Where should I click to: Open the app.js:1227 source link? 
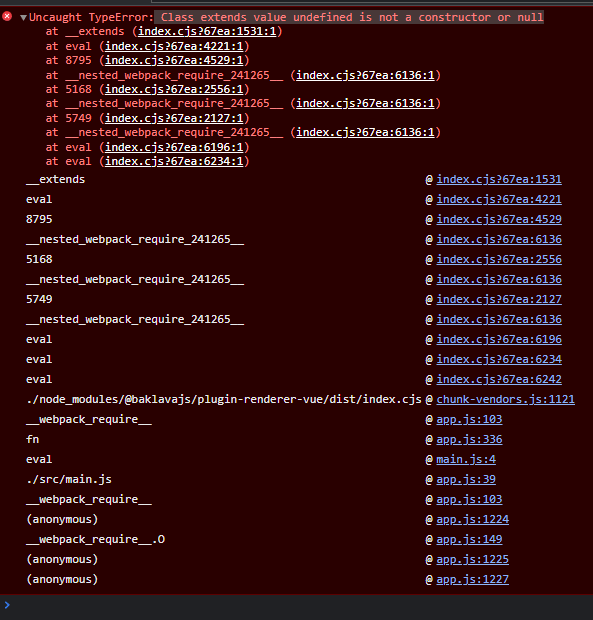(472, 579)
